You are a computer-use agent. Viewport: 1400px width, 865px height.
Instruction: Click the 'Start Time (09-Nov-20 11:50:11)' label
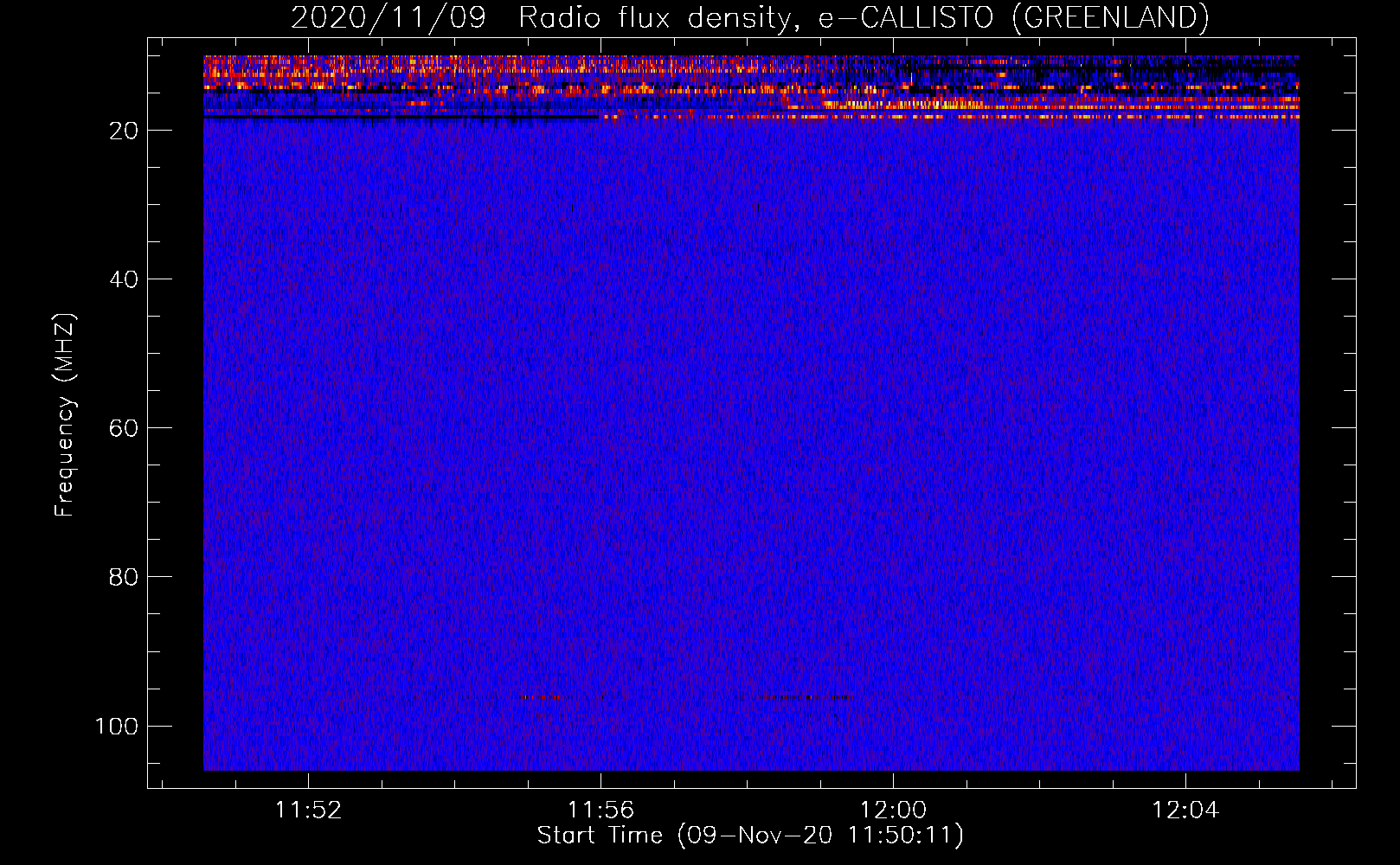(x=750, y=836)
